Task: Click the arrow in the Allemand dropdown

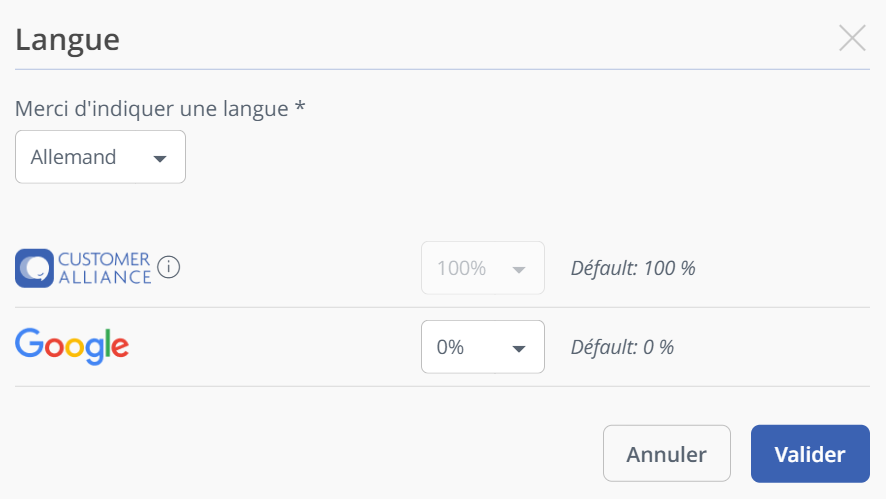Action: coord(160,159)
